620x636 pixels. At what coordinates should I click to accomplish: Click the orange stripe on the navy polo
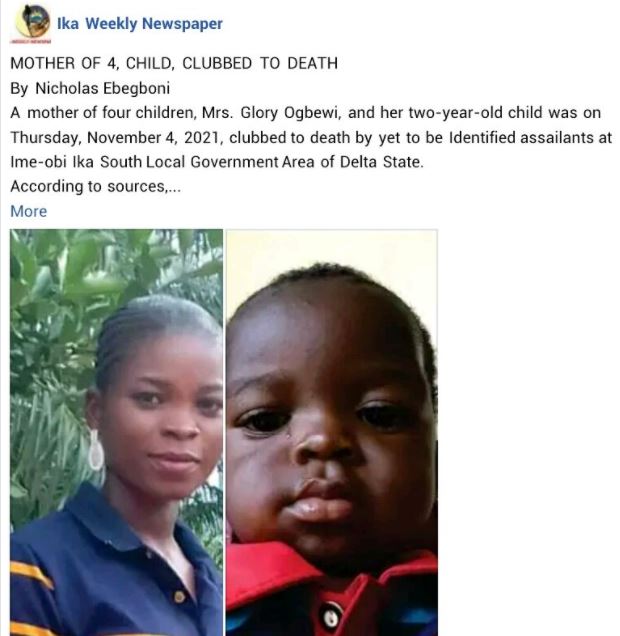(x=32, y=573)
